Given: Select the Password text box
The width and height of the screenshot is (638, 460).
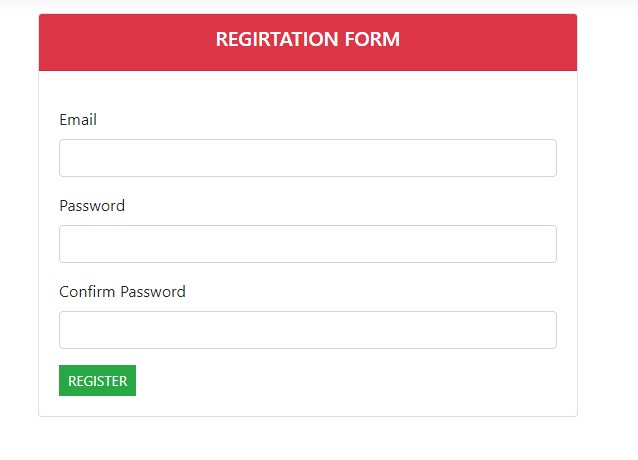Looking at the screenshot, I should tap(308, 244).
